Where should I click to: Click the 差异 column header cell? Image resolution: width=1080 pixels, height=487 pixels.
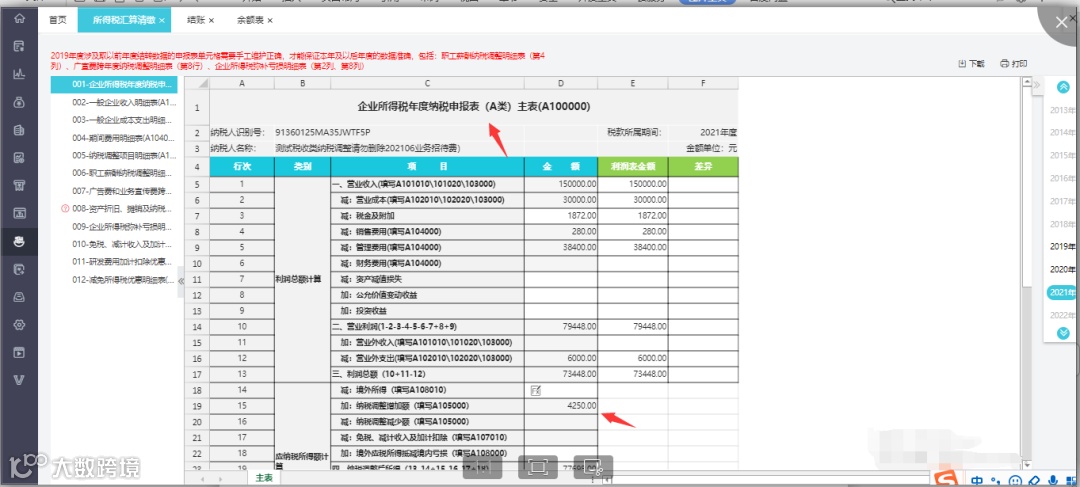pos(703,167)
